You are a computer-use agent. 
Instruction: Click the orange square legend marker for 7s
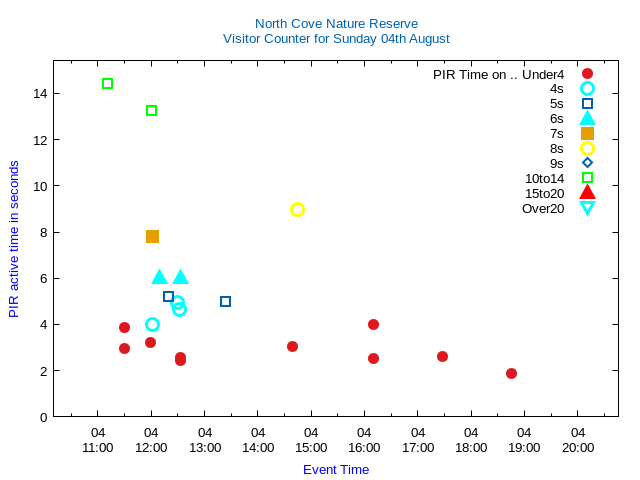[587, 134]
